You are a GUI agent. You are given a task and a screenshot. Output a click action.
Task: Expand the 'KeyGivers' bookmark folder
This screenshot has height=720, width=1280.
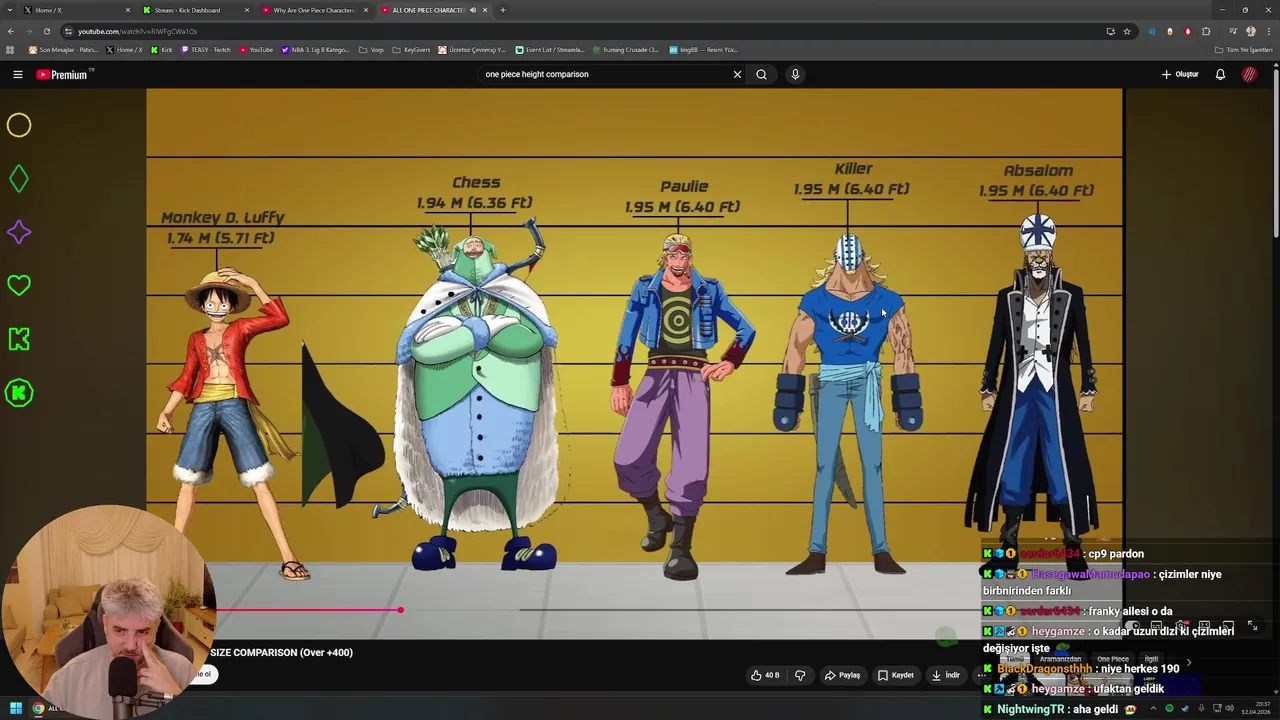(411, 49)
